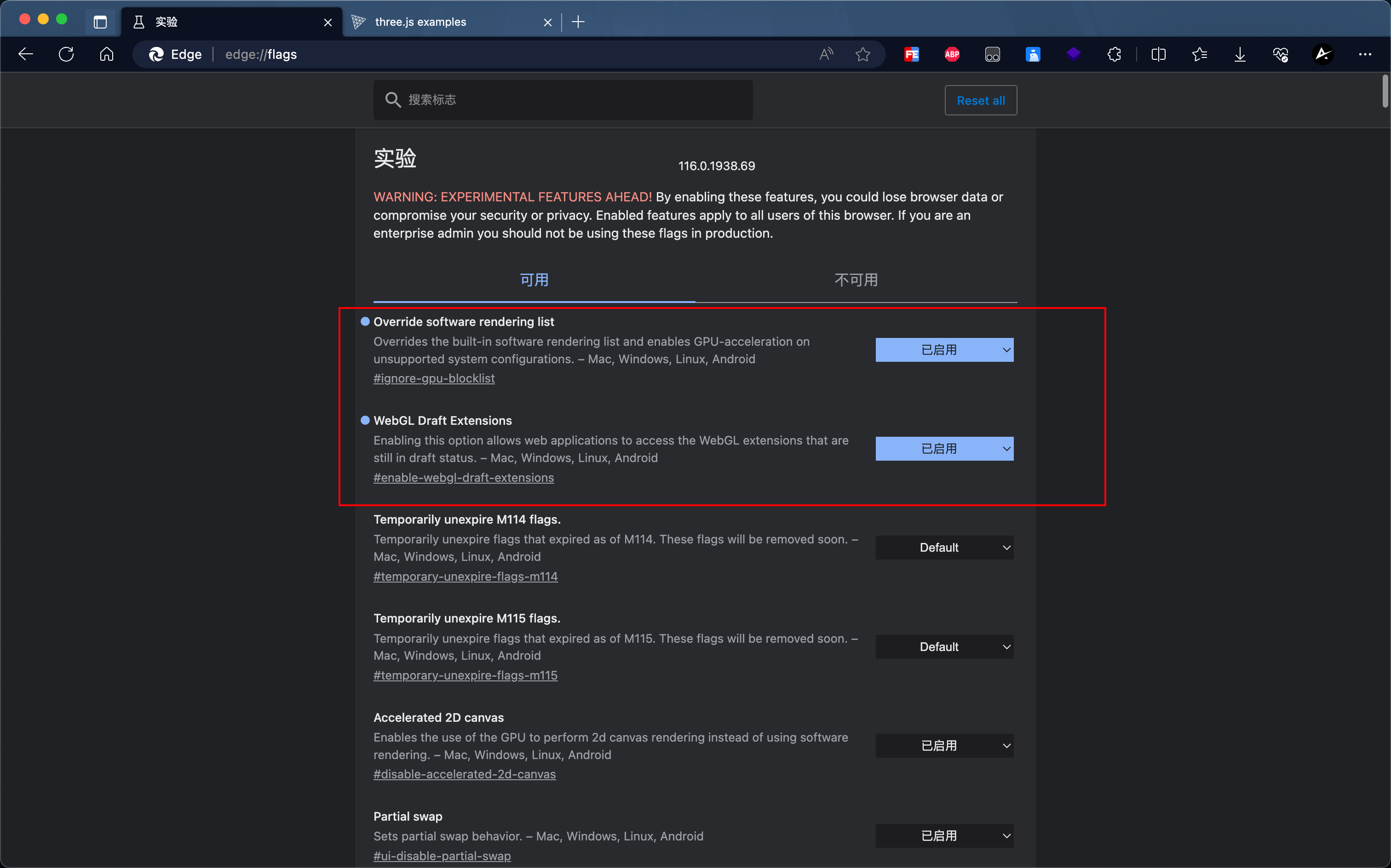Viewport: 1391px width, 868px height.
Task: Click the purple diamond extension icon
Action: point(1074,55)
